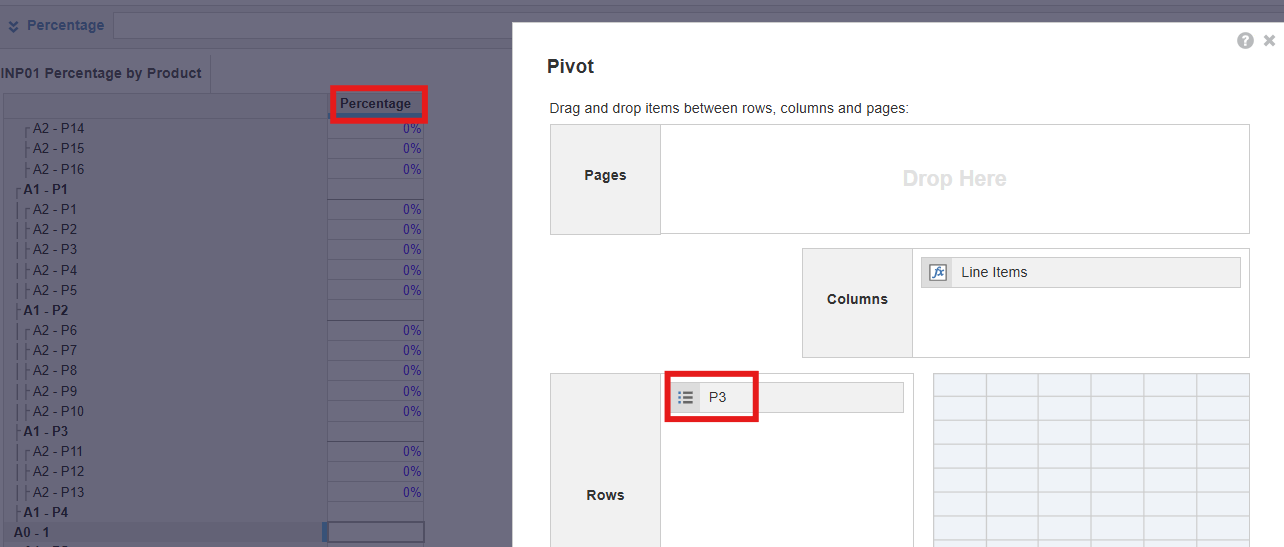
Task: Select the A1 - P1 parent row
Action: click(x=46, y=189)
